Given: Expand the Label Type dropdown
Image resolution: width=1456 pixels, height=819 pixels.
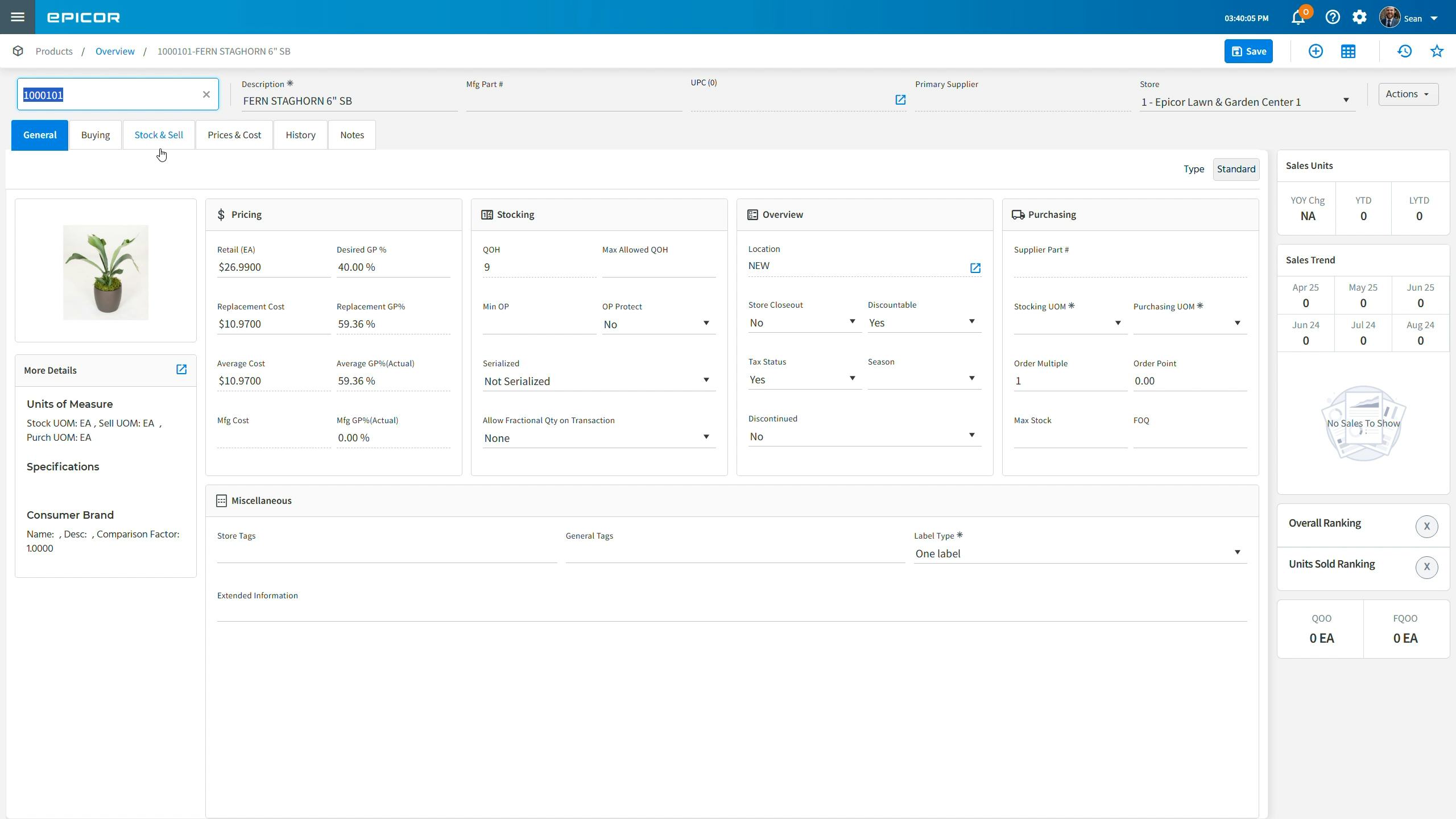Looking at the screenshot, I should click(x=1237, y=552).
